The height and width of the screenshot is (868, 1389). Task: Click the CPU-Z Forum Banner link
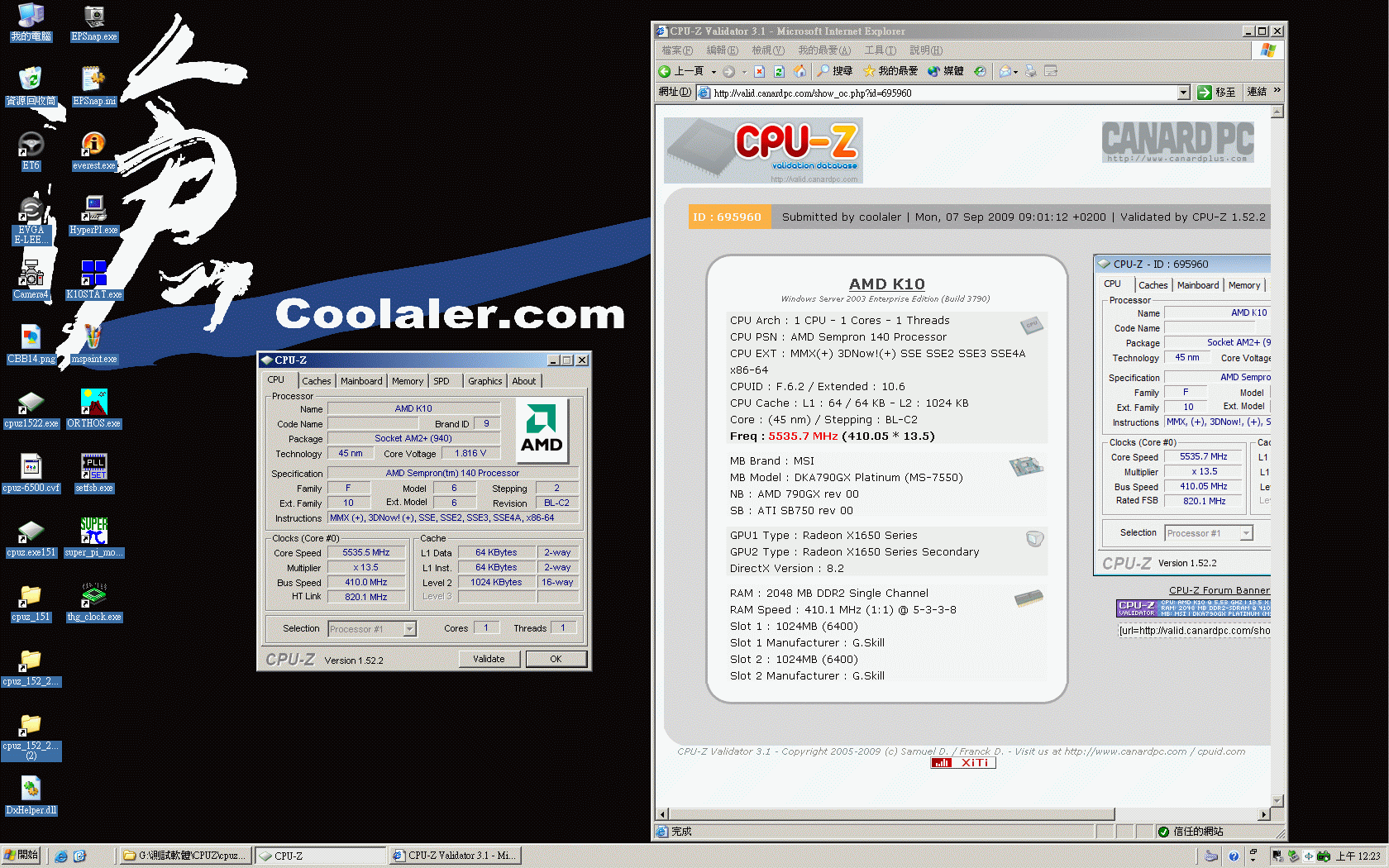tap(1219, 590)
